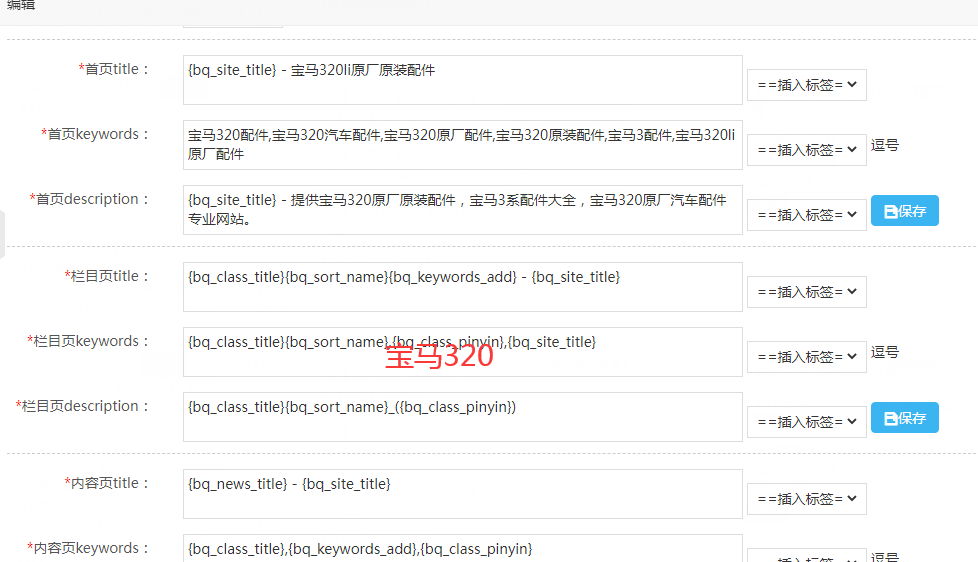
Task: Open insert-tag dropdown for 栏目页keywords
Action: coord(806,357)
